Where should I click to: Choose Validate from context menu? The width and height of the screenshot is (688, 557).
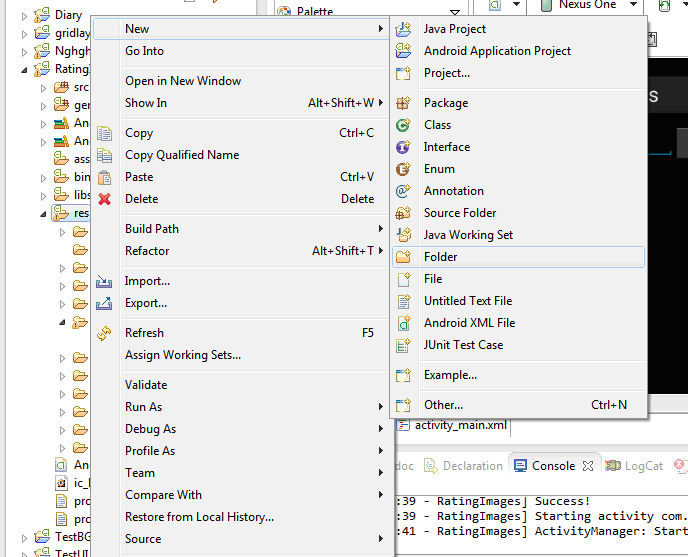coord(240,385)
